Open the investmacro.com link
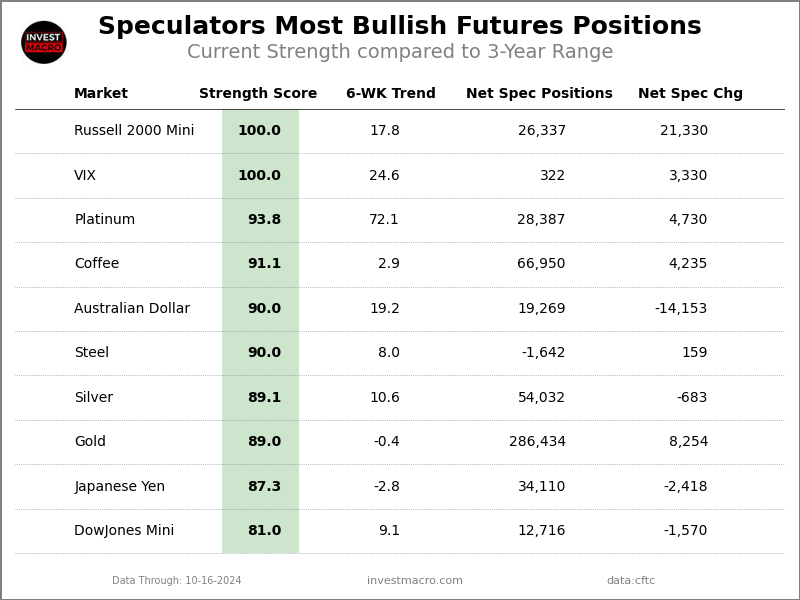The height and width of the screenshot is (600, 800). click(x=415, y=581)
